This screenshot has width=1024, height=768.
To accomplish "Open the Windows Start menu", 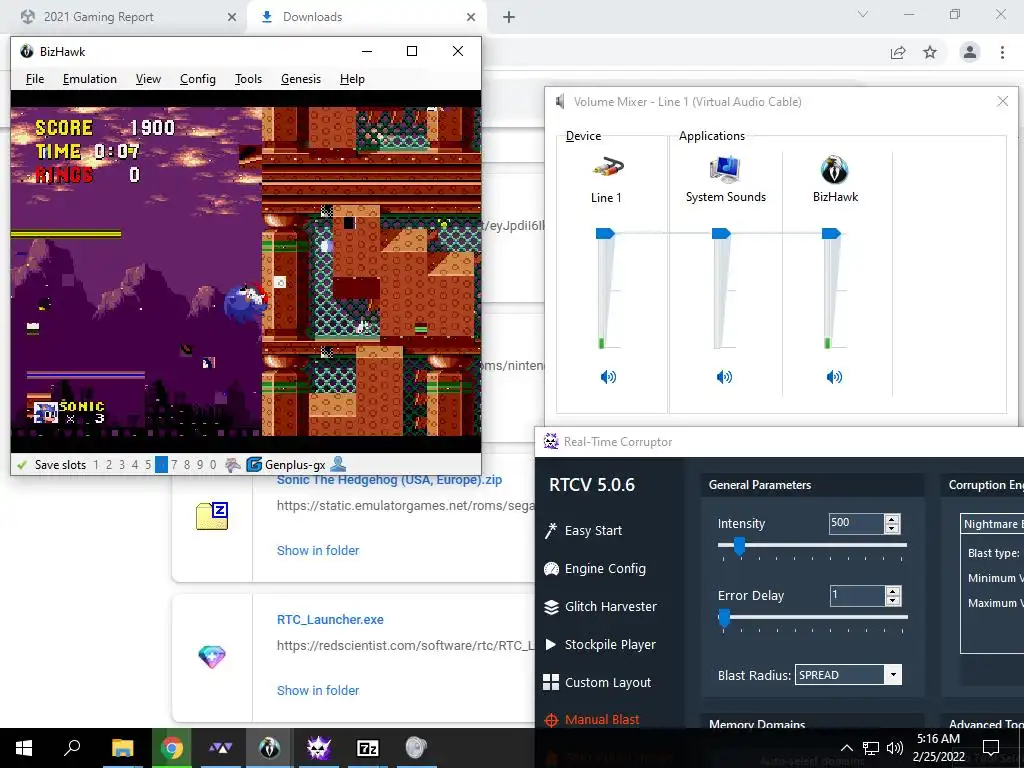I will coord(24,748).
